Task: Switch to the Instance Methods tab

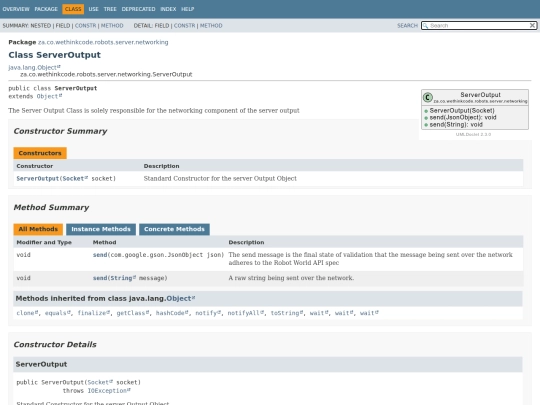Action: [101, 229]
